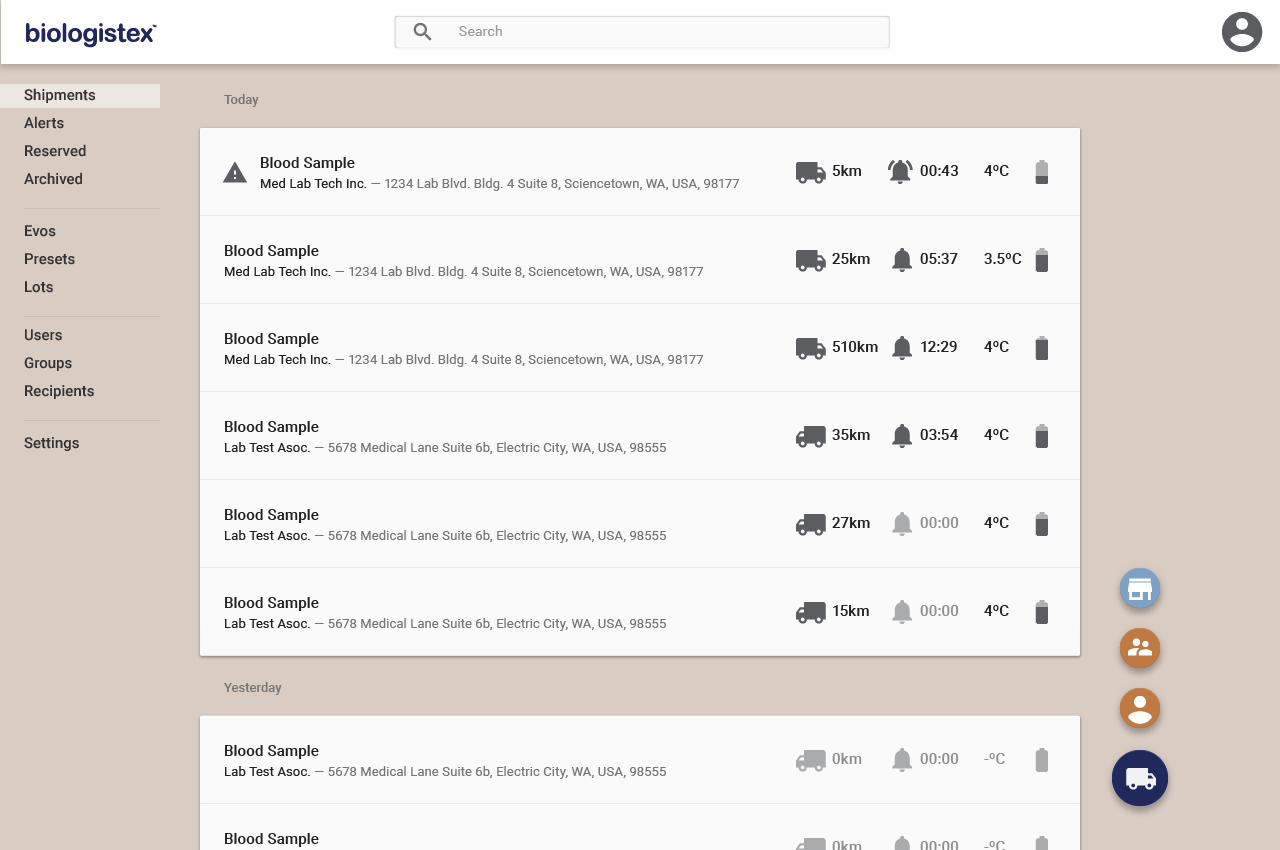Image resolution: width=1280 pixels, height=850 pixels.
Task: Click the battery level indicator on the 5km shipment
Action: point(1041,171)
